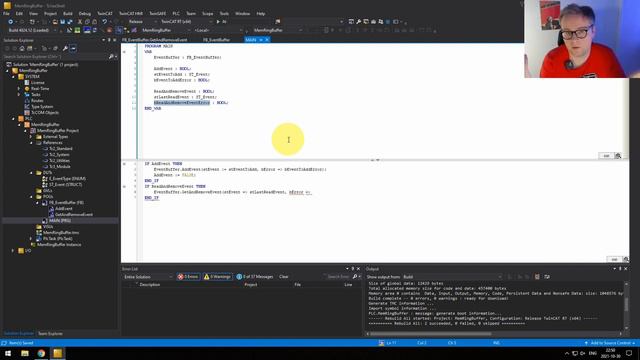
Task: Click Clear All icon in Output panel
Action: pos(537,277)
